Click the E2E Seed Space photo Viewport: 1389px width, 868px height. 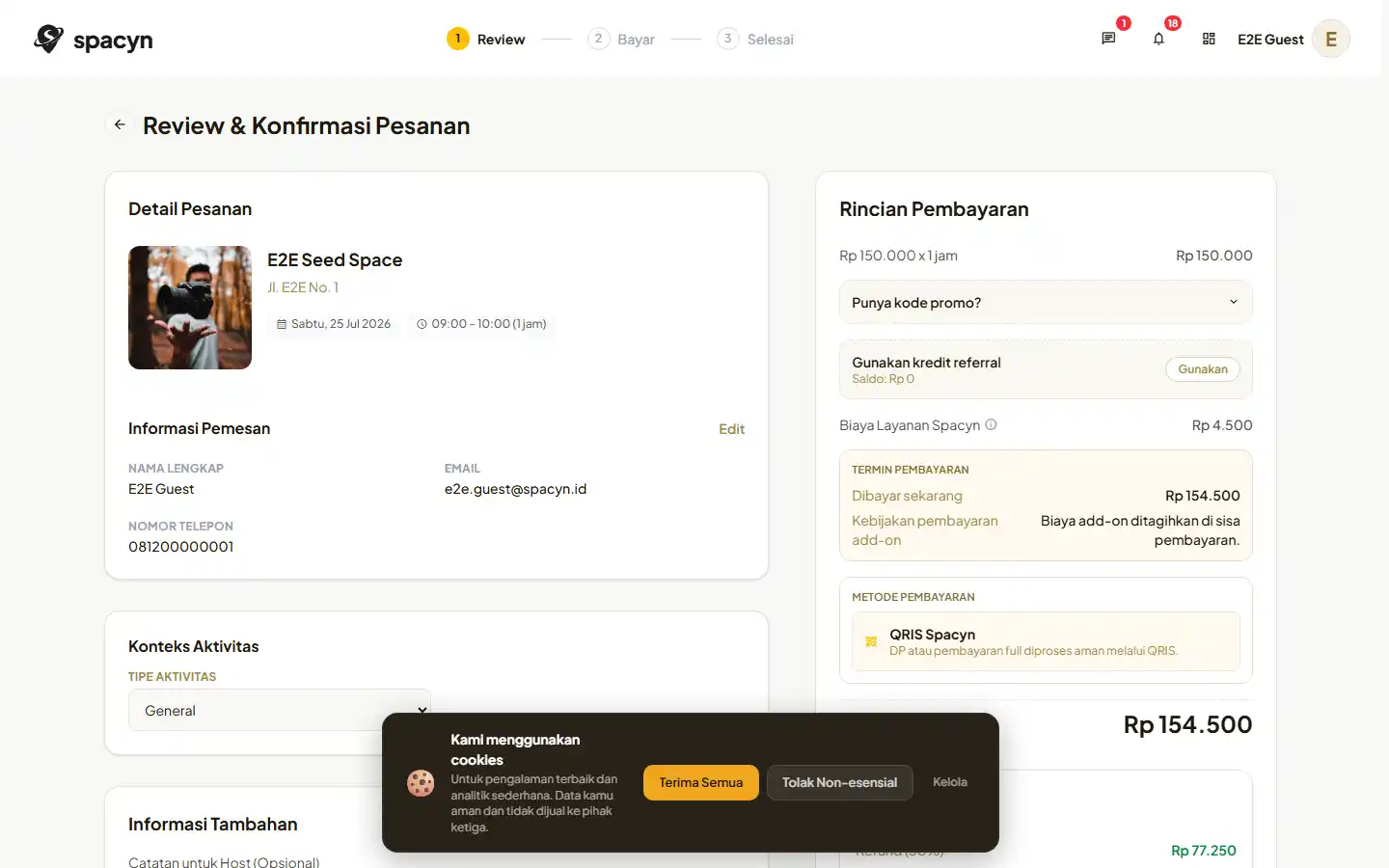(x=190, y=308)
